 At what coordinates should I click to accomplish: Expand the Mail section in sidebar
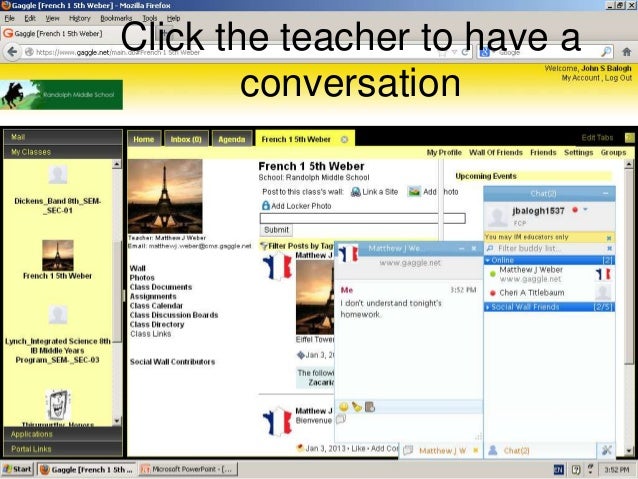pos(63,137)
